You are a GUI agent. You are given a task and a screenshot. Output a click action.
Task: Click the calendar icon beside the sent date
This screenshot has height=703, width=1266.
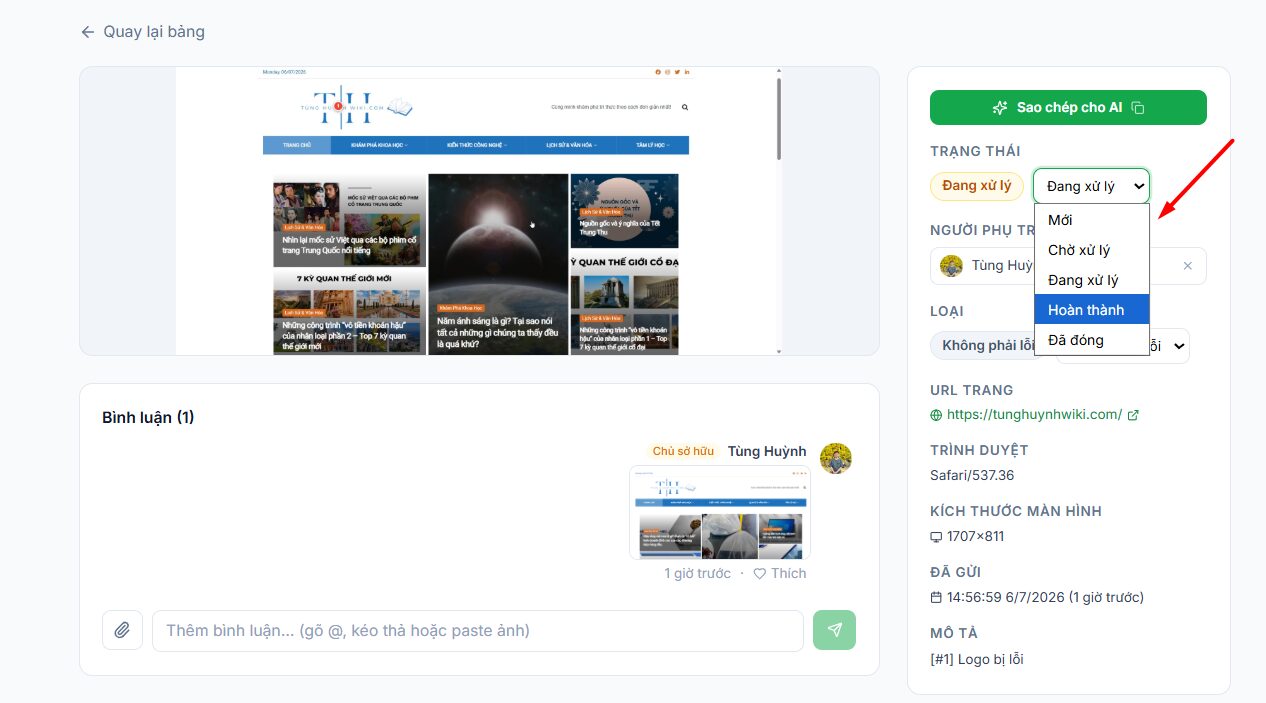click(x=936, y=598)
